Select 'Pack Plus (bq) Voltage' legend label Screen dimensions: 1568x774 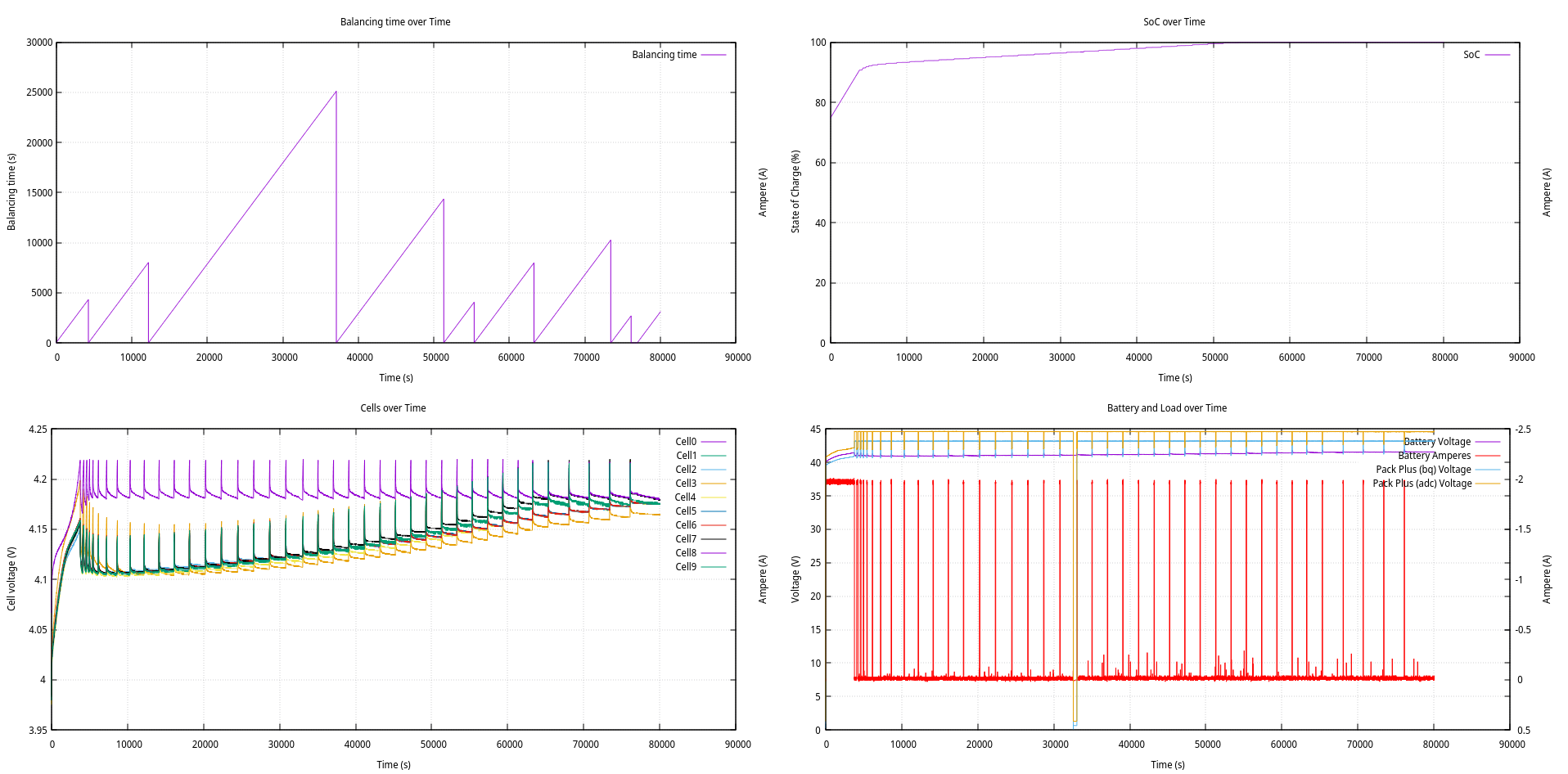coord(1423,470)
